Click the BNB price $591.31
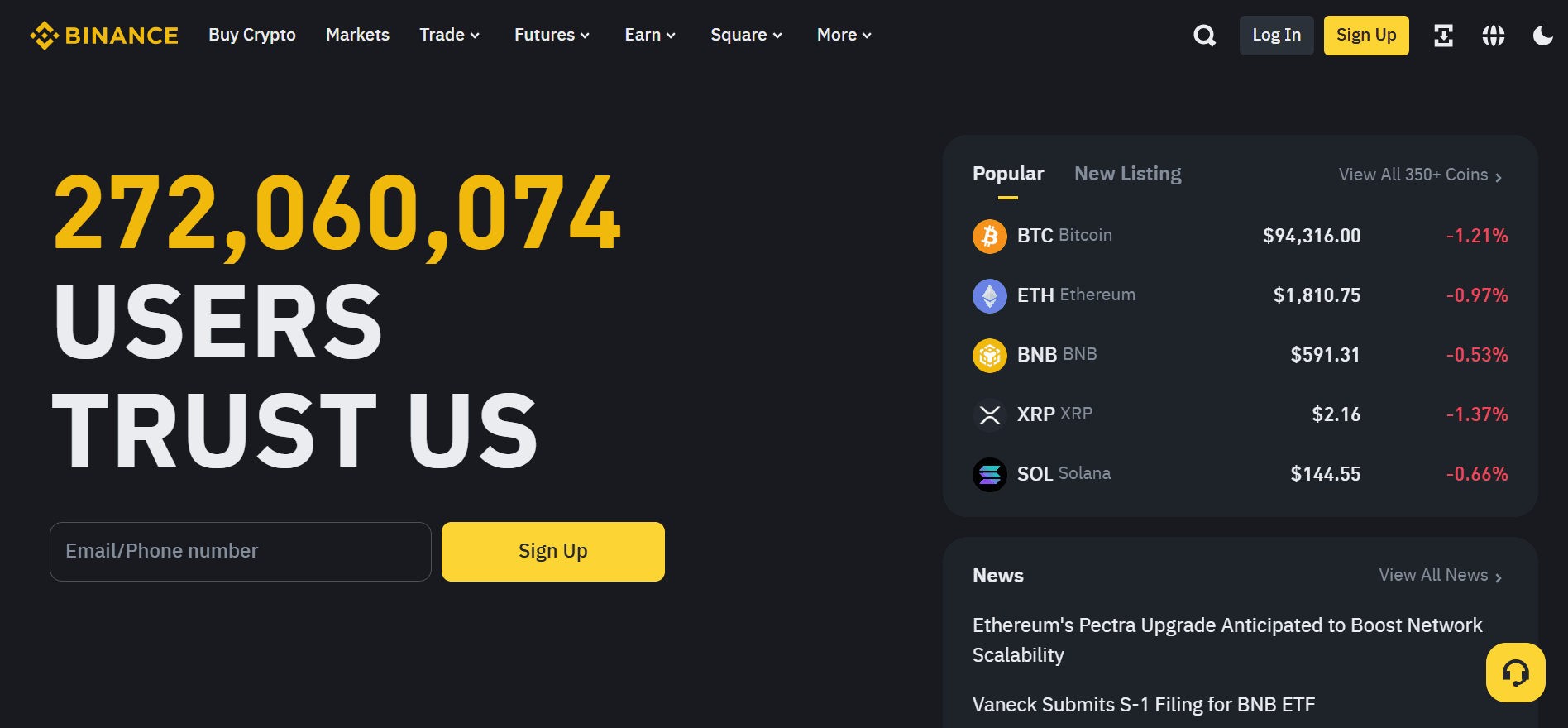 pos(1325,355)
